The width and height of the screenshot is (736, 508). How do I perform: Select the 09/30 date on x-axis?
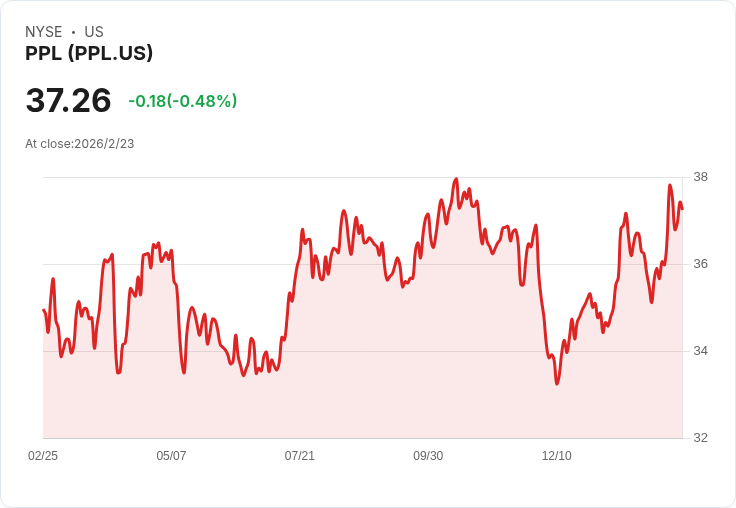tap(428, 456)
